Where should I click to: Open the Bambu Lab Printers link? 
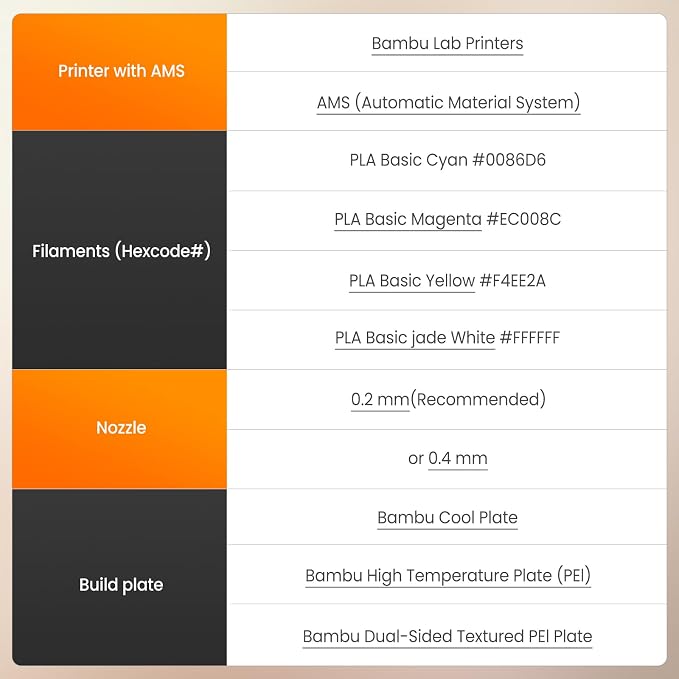pyautogui.click(x=447, y=44)
